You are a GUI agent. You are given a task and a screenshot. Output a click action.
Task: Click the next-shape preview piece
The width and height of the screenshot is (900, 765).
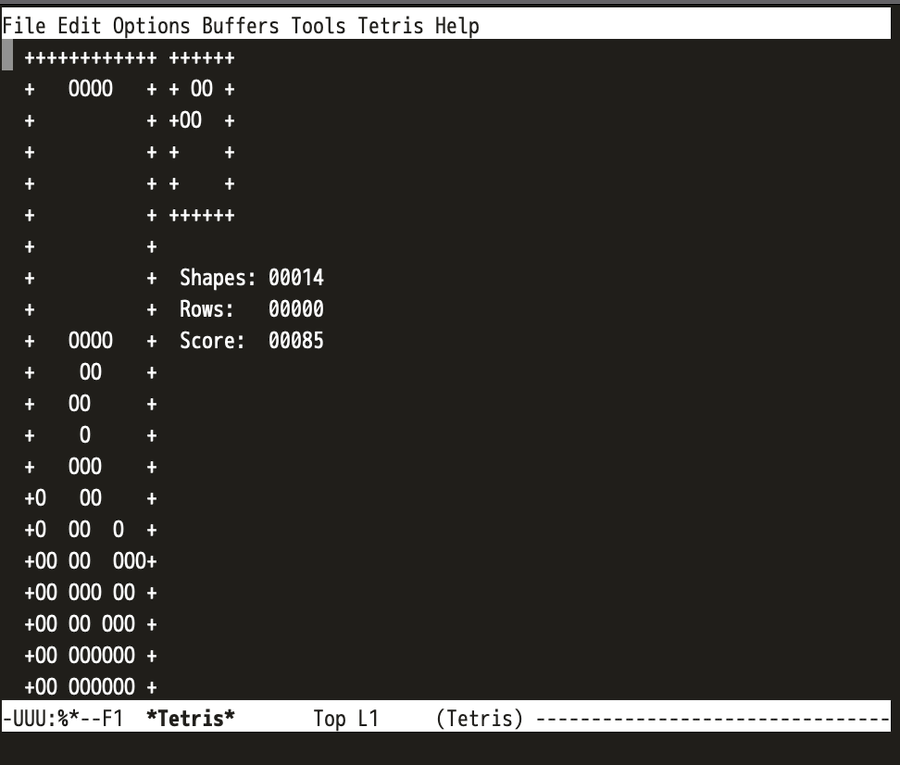tap(196, 104)
